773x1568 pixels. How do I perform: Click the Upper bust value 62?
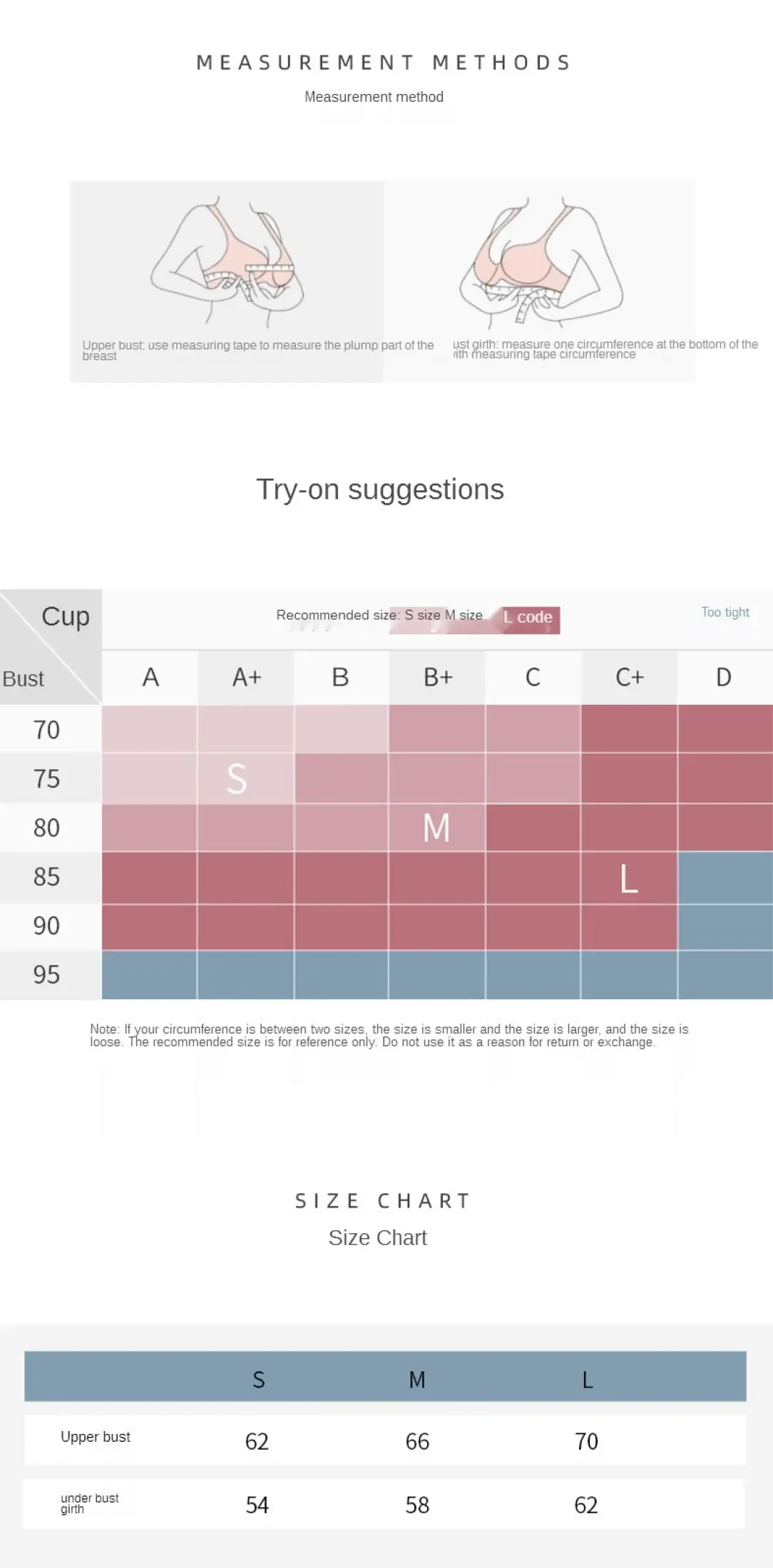point(257,1441)
